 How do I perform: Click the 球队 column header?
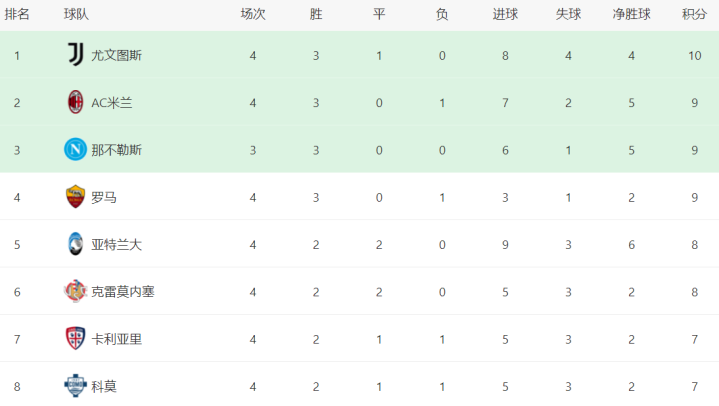click(76, 14)
